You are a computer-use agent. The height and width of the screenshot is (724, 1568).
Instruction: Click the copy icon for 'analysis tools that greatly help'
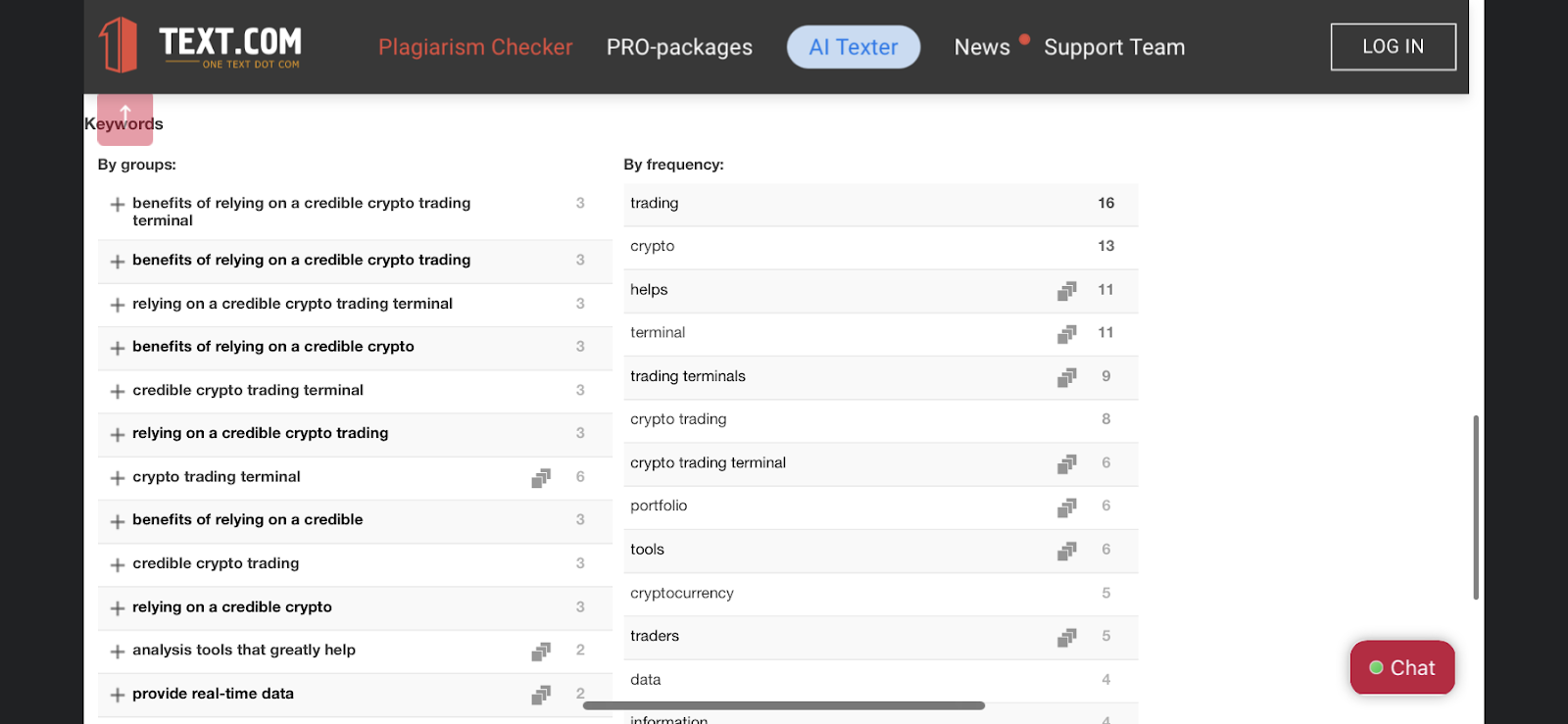coord(540,652)
